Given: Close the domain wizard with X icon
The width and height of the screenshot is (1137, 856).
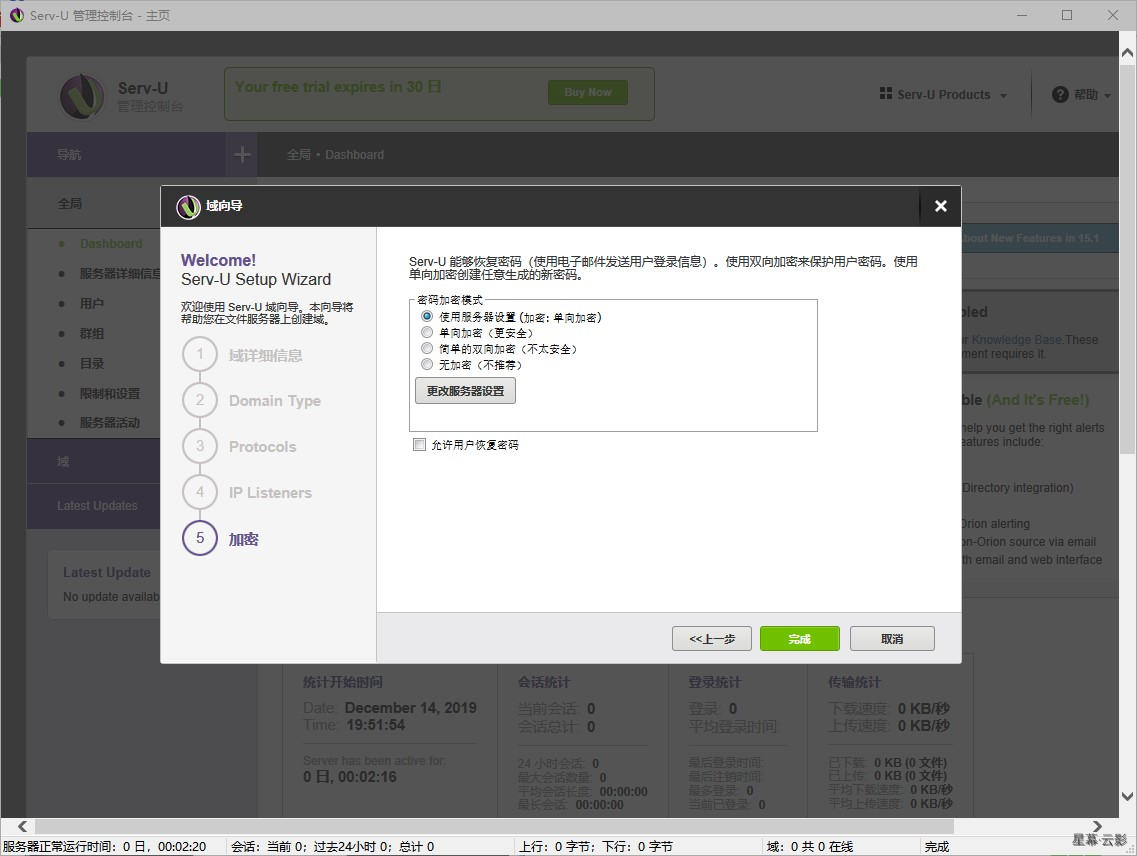Looking at the screenshot, I should (940, 206).
